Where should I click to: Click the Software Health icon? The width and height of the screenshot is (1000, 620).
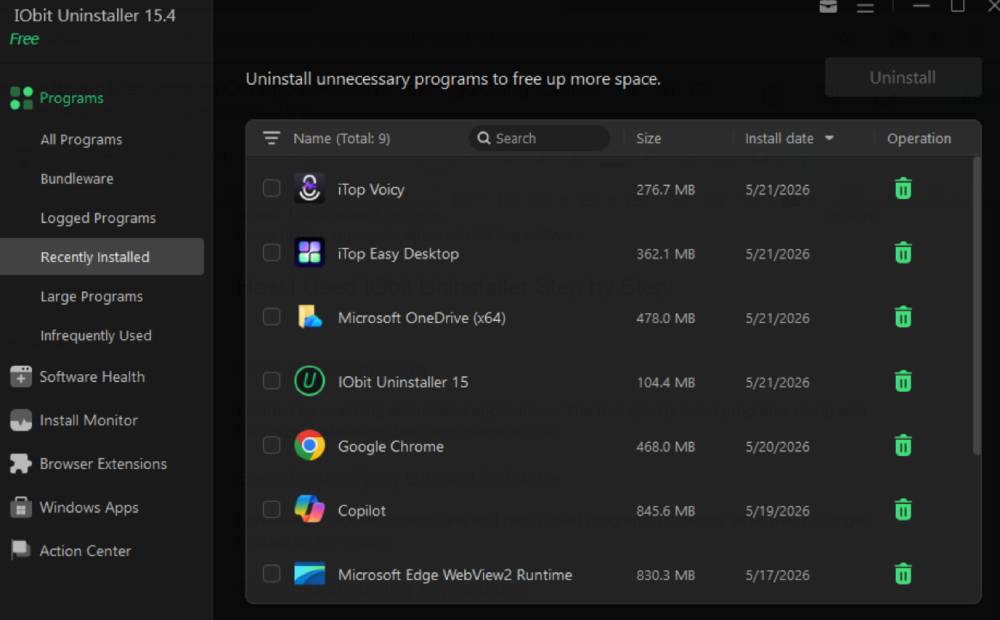point(20,377)
